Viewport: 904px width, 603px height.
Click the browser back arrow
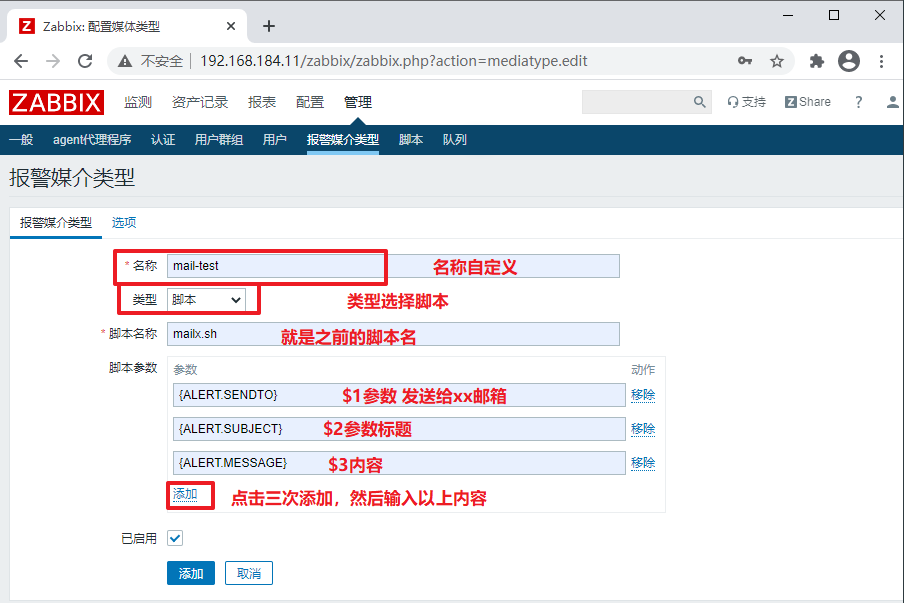pos(21,61)
